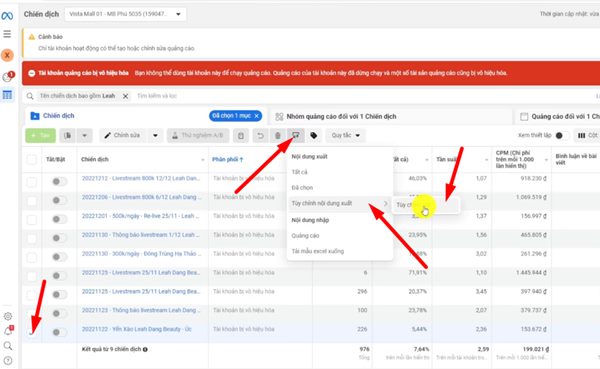Click the green 'Tạo' create button
Viewport: 600px width, 369px height.
41,136
